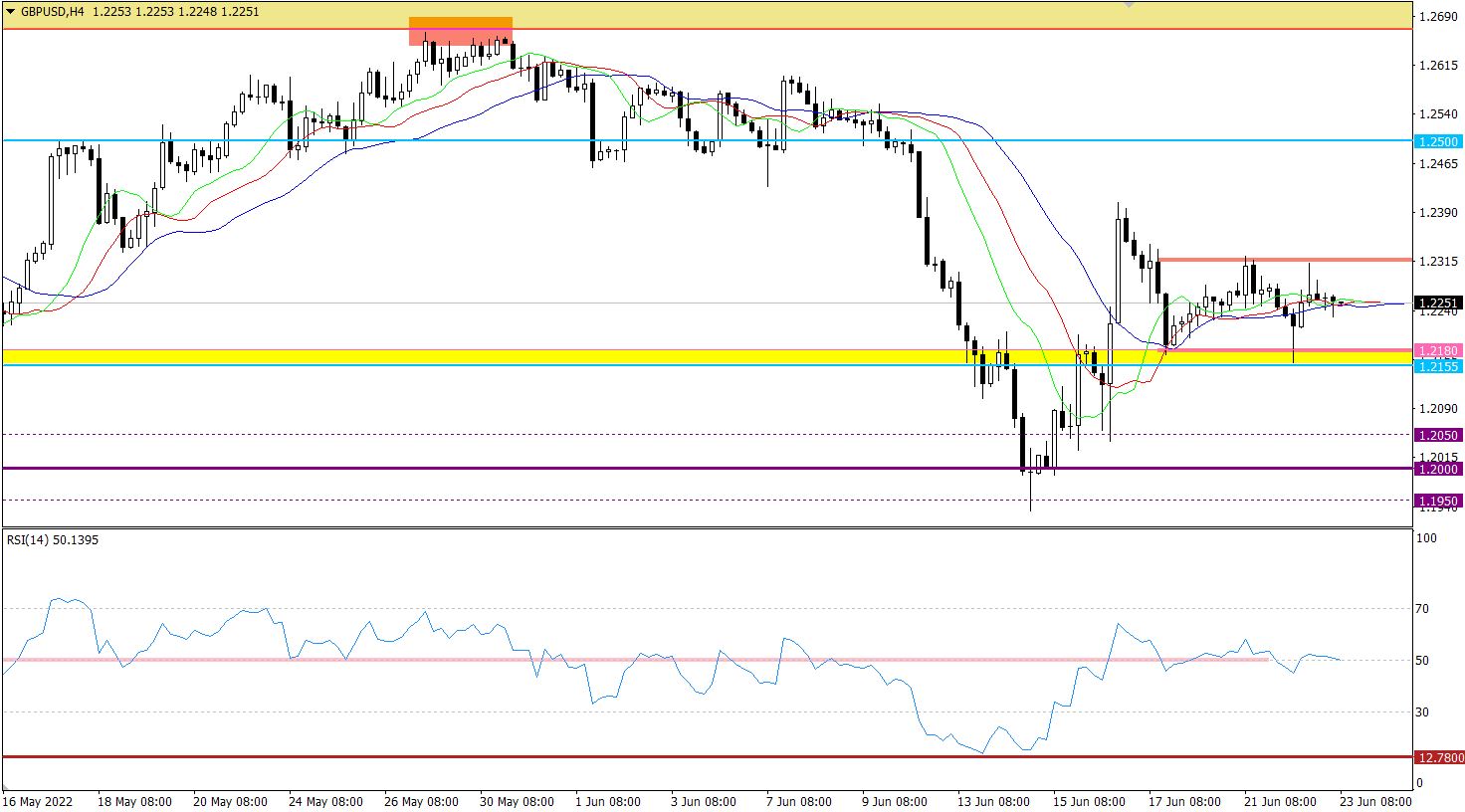Click the 1.2090 price axis value
The image size is (1465, 812).
(1440, 408)
